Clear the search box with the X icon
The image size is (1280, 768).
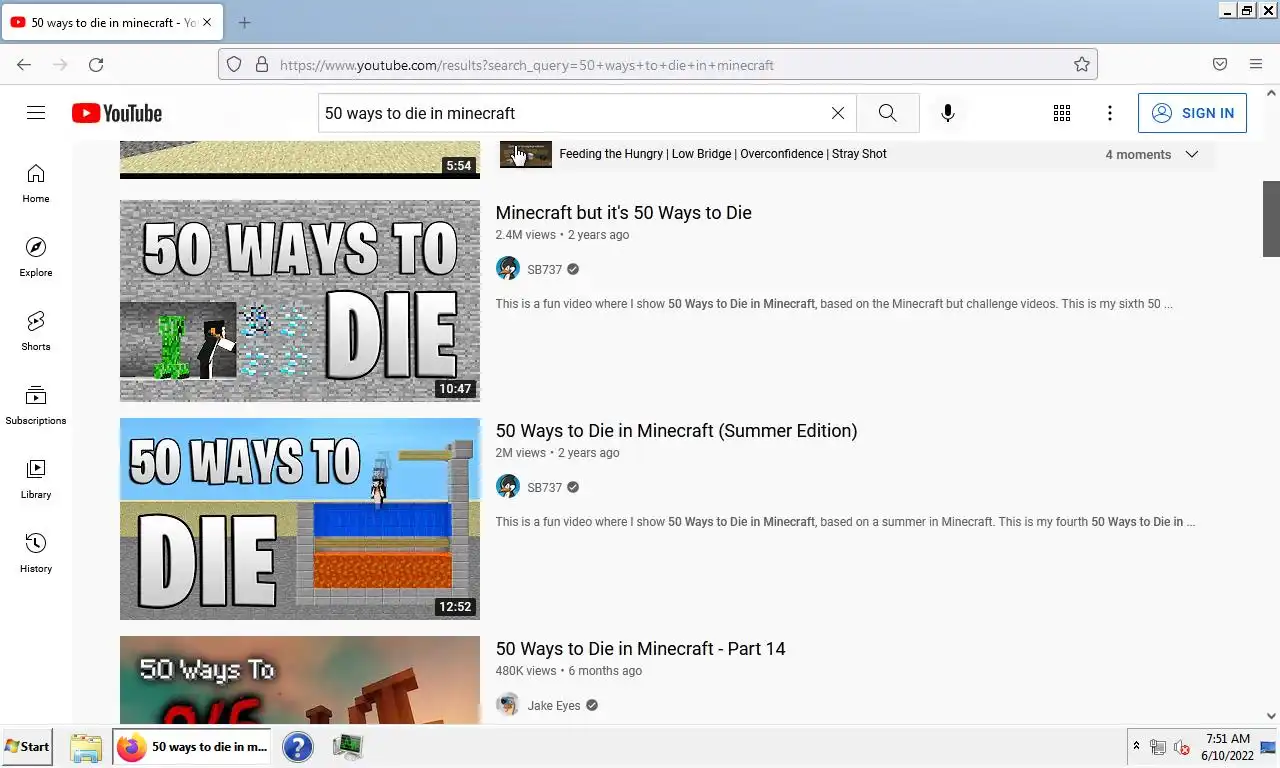pos(838,113)
